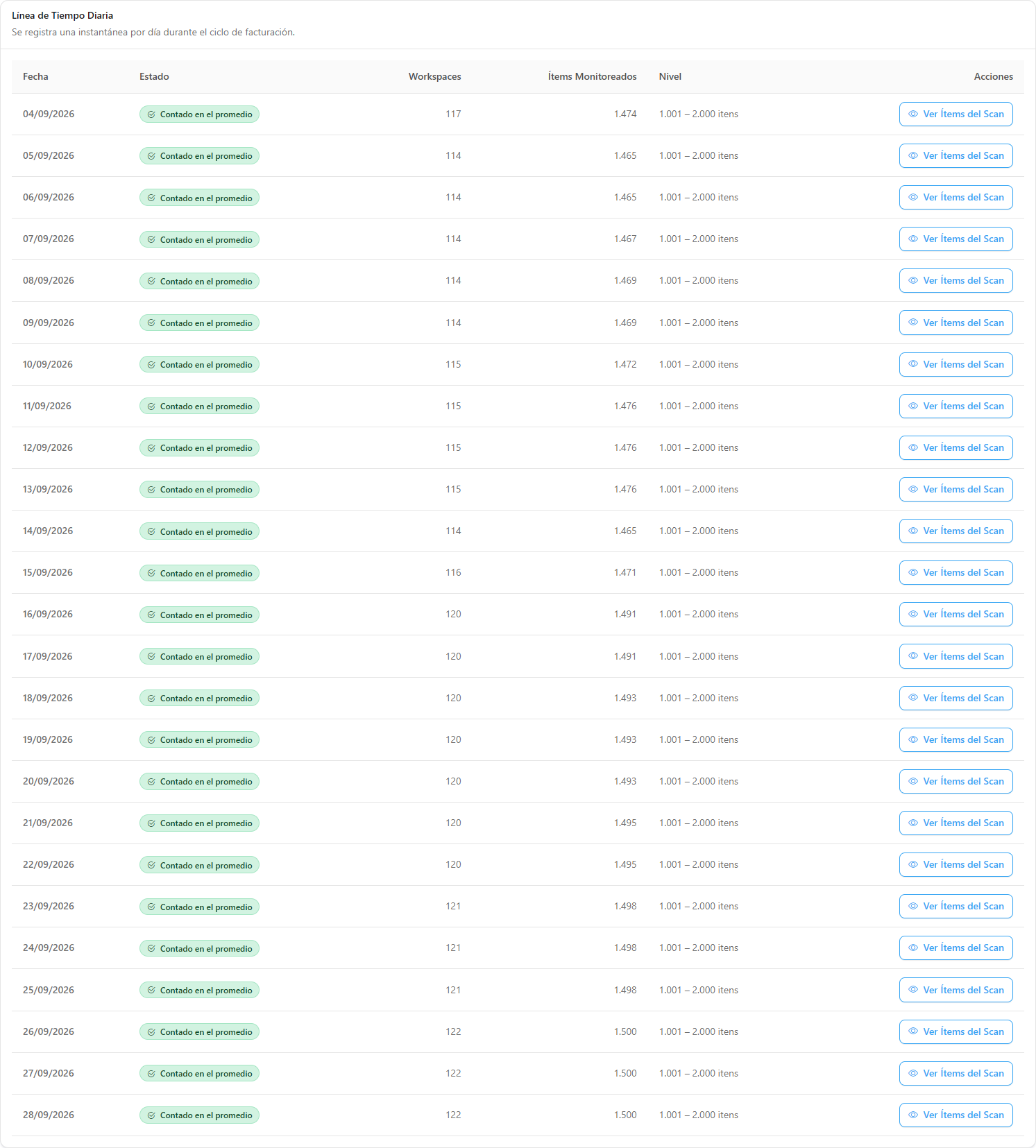Click the Estado column header

click(154, 77)
